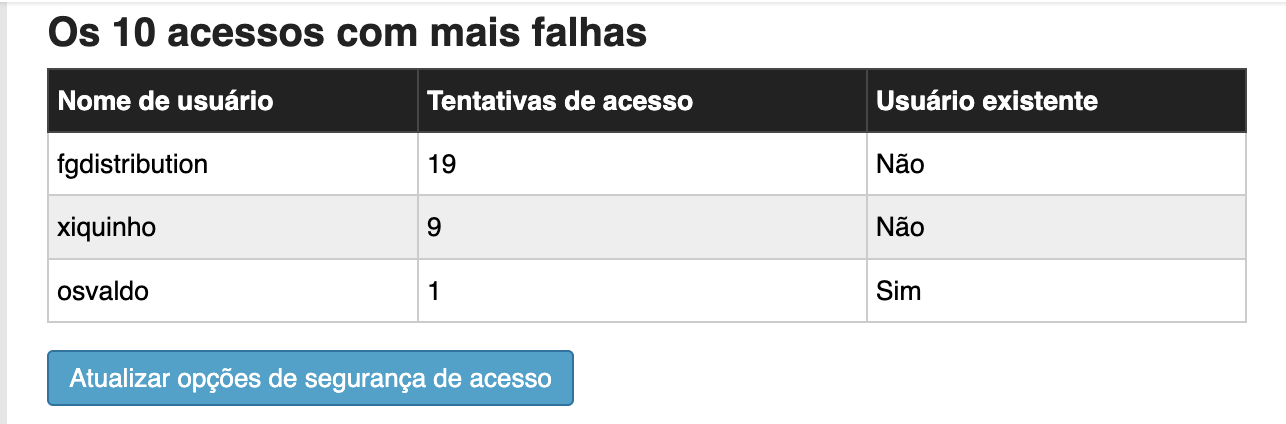
Task: Select the Tentativas de acesso column header
Action: 642,100
